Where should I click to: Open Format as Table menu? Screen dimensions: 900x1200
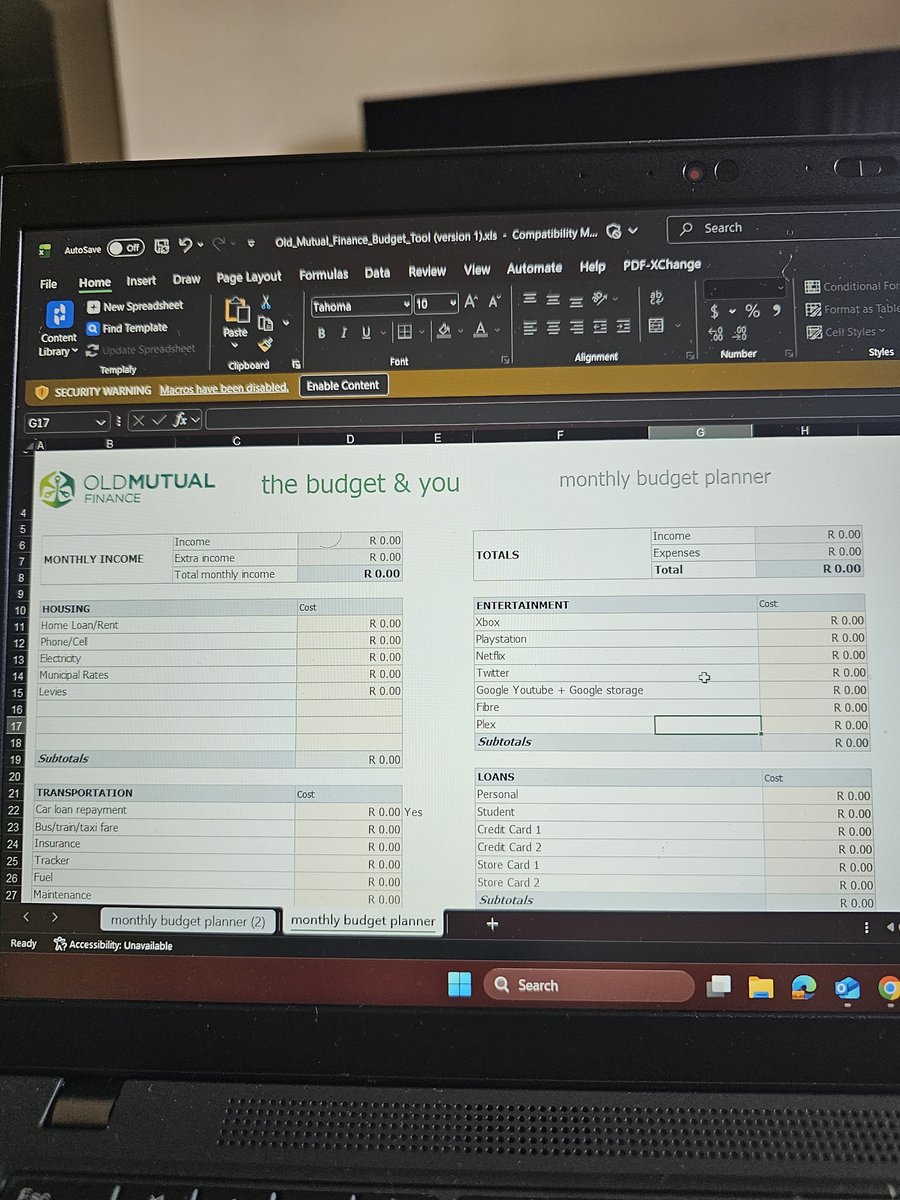point(853,309)
